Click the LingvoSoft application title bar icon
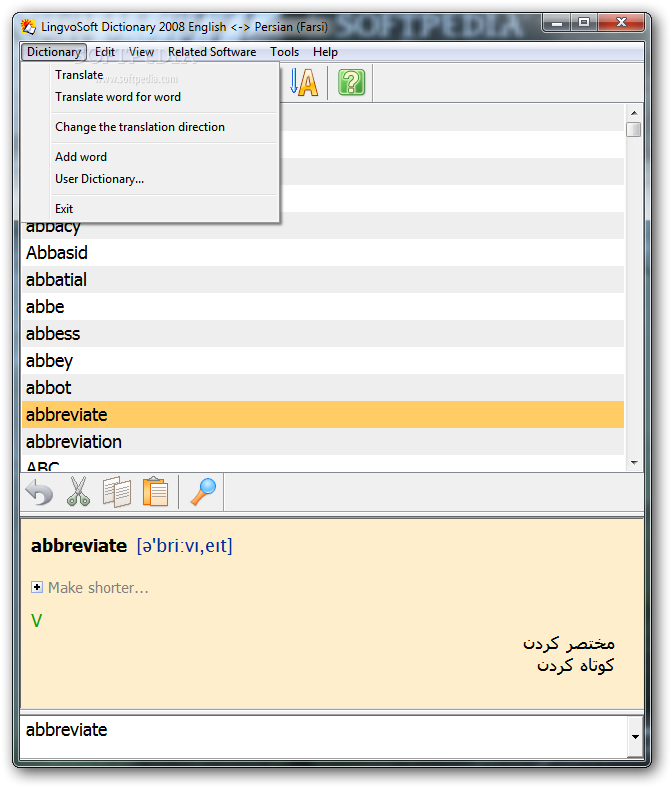Image resolution: width=672 pixels, height=788 pixels. (28, 27)
